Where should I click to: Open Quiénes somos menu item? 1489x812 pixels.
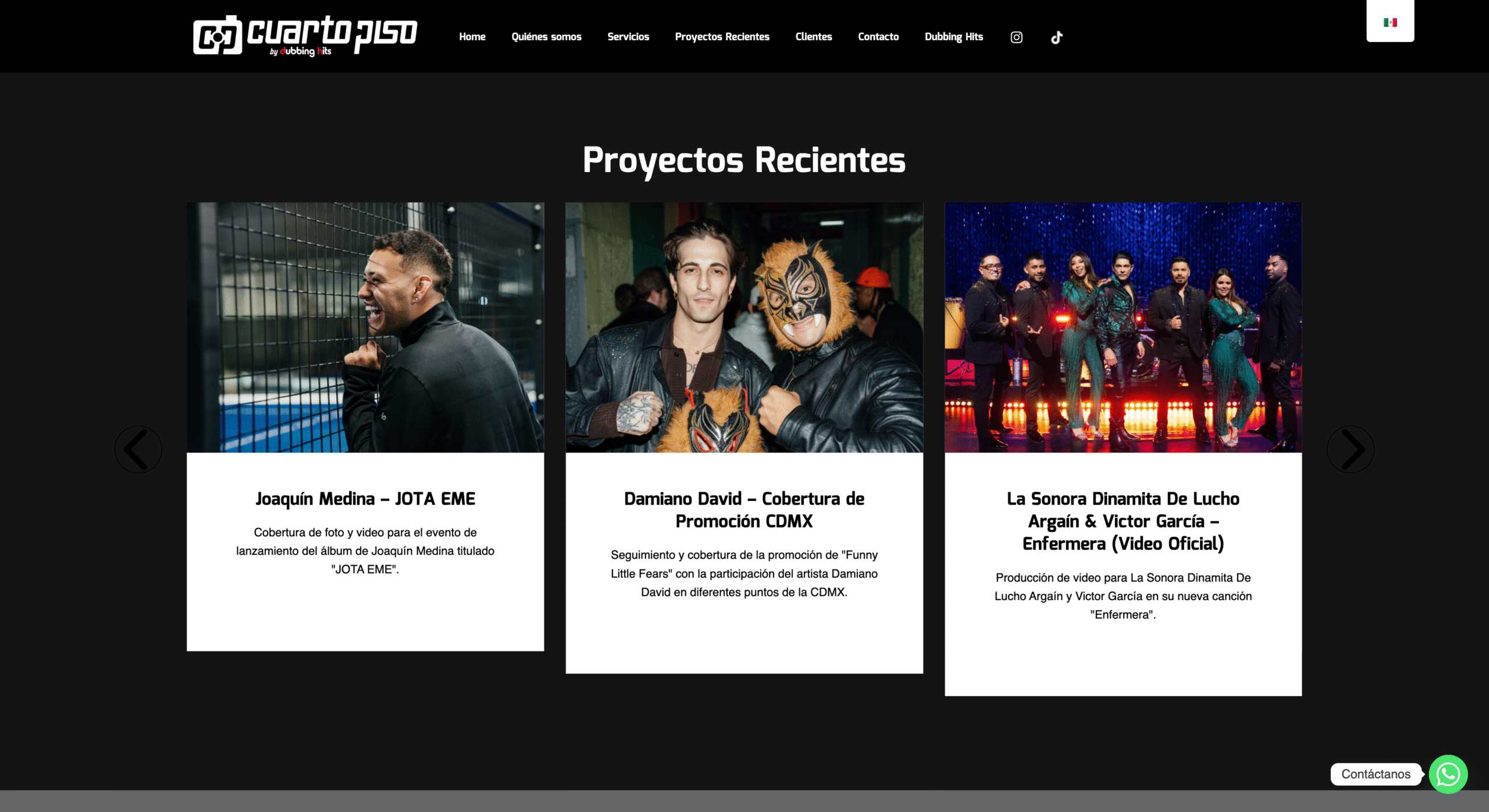click(546, 37)
